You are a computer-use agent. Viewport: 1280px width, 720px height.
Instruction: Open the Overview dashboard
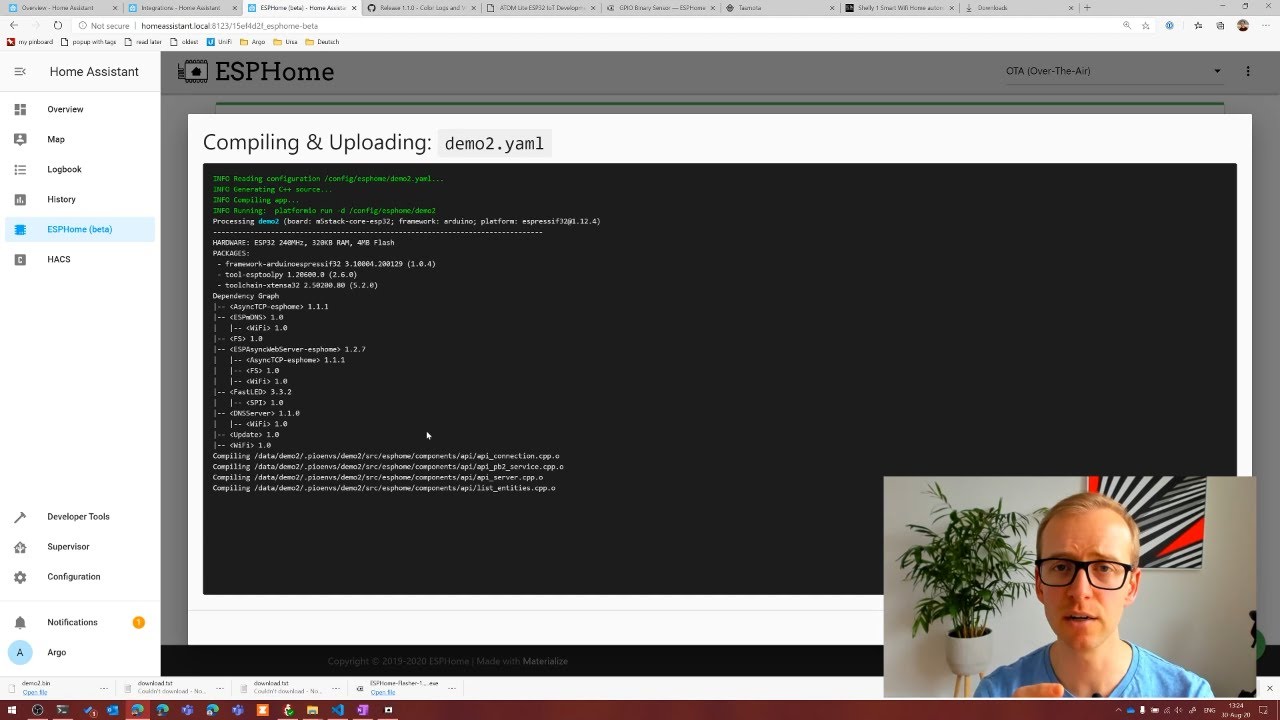coord(80,109)
